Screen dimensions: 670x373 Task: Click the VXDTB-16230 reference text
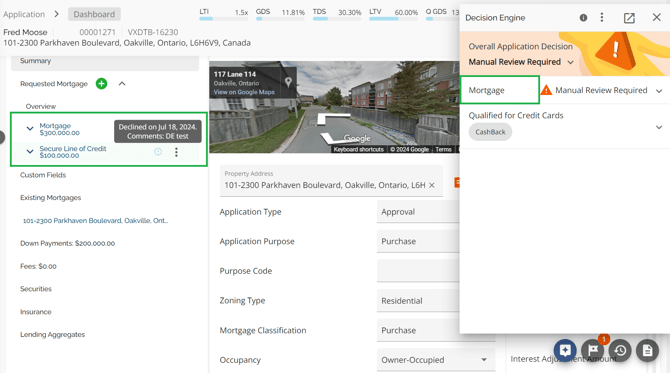(x=153, y=32)
